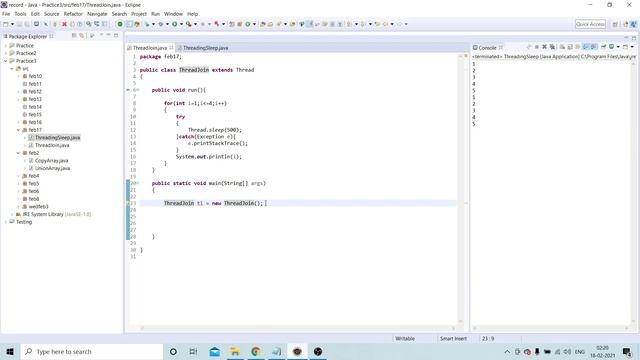The image size is (640, 360).
Task: Click Collapse All in Package Explorer
Action: (x=74, y=36)
